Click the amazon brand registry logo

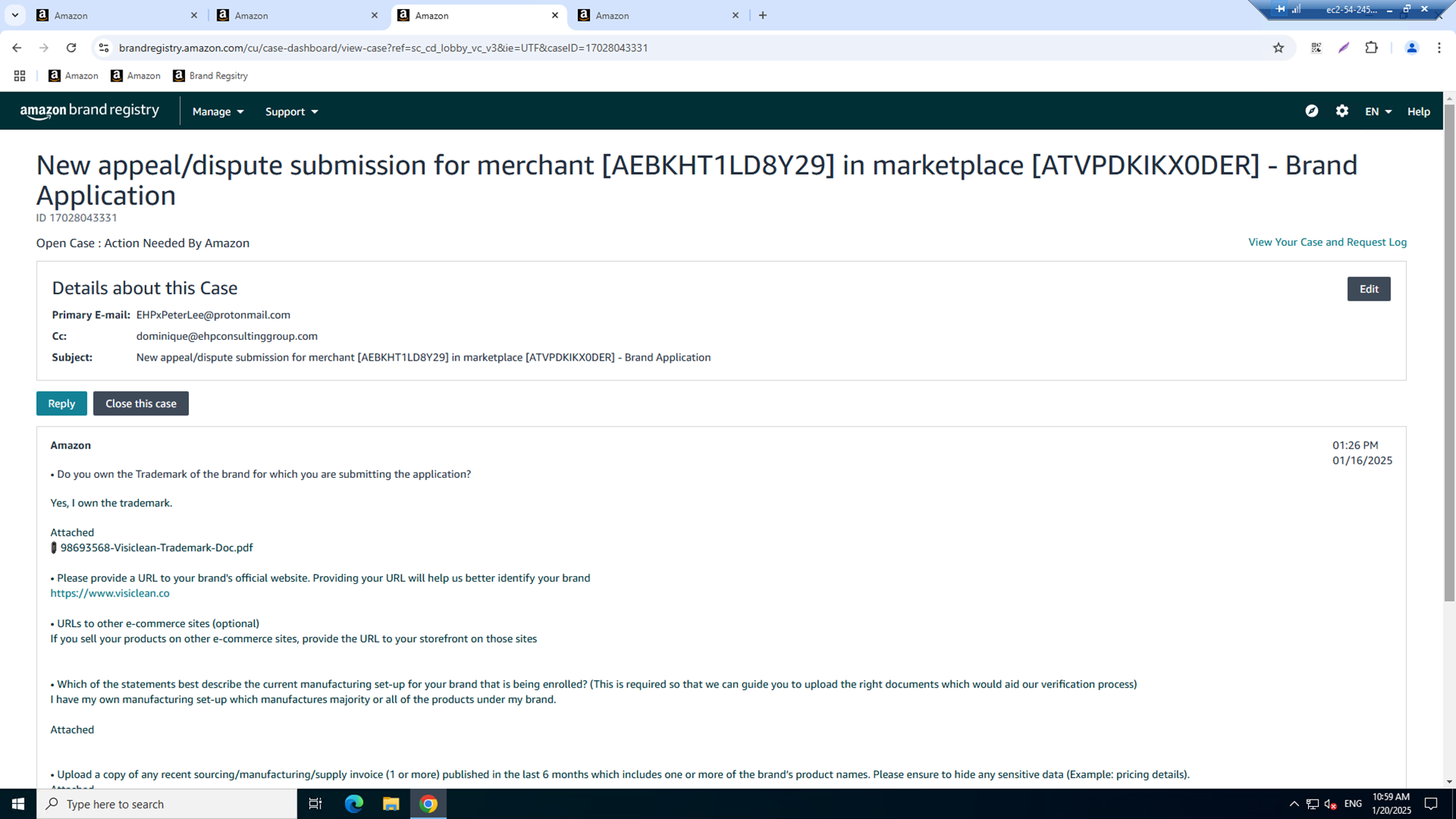(90, 111)
